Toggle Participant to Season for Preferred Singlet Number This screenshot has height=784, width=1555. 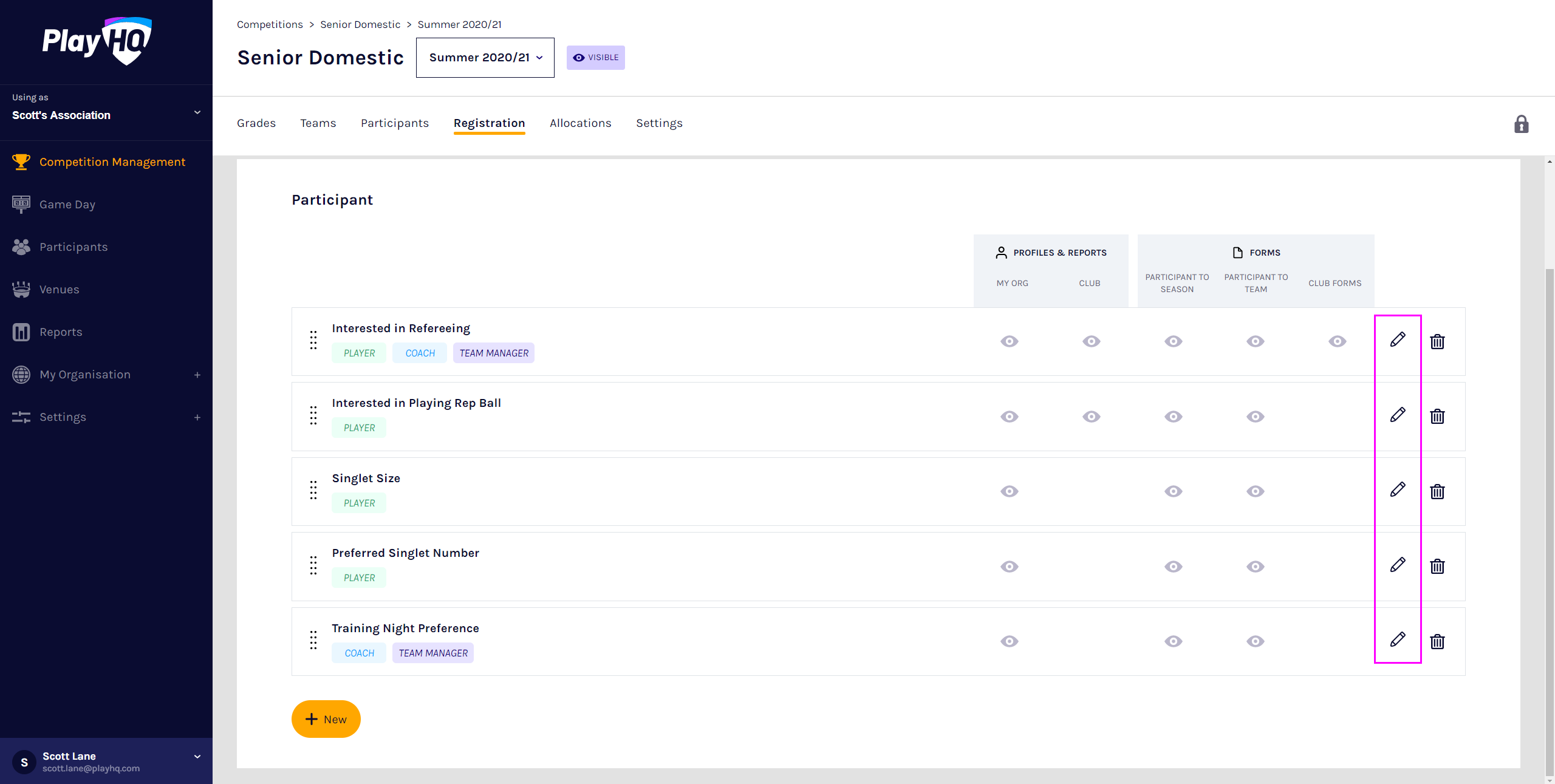coord(1174,567)
